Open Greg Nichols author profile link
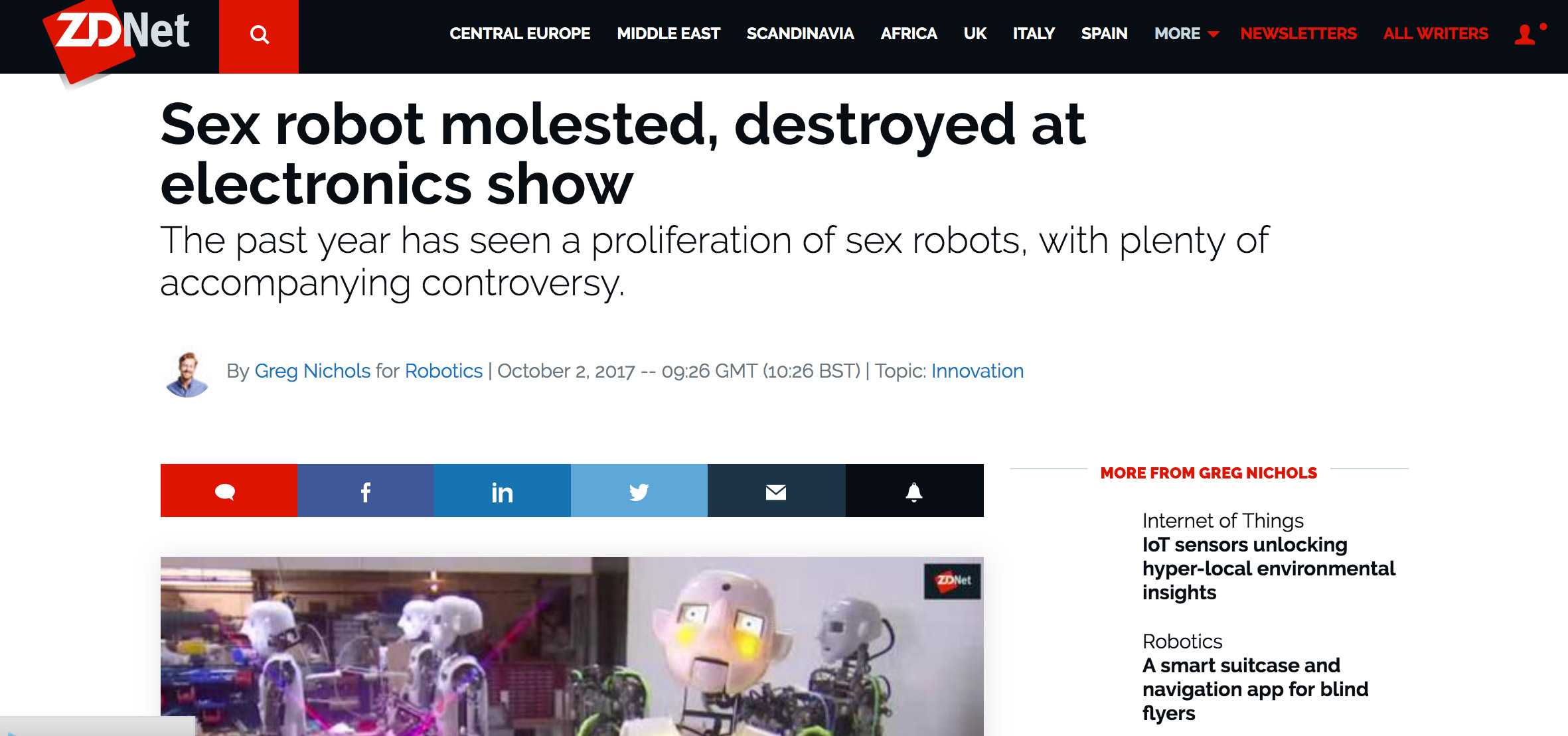Viewport: 1568px width, 736px height. [x=312, y=370]
